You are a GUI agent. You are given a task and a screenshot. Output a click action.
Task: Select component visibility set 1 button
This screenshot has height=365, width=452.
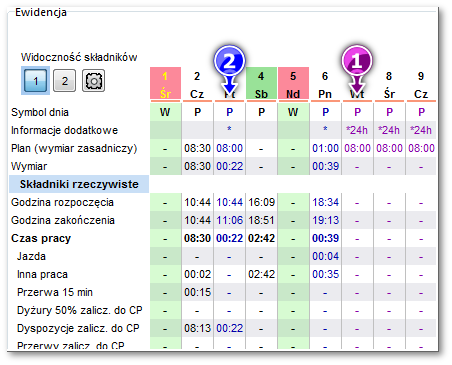point(36,80)
